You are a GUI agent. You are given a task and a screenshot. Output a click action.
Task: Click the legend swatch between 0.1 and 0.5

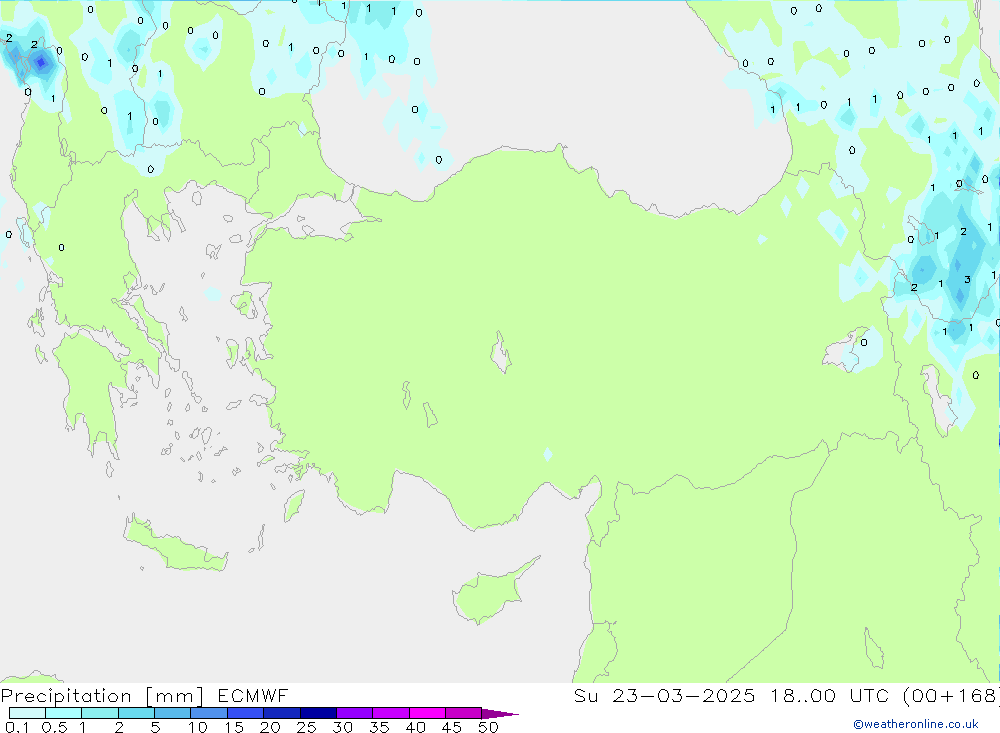click(27, 713)
